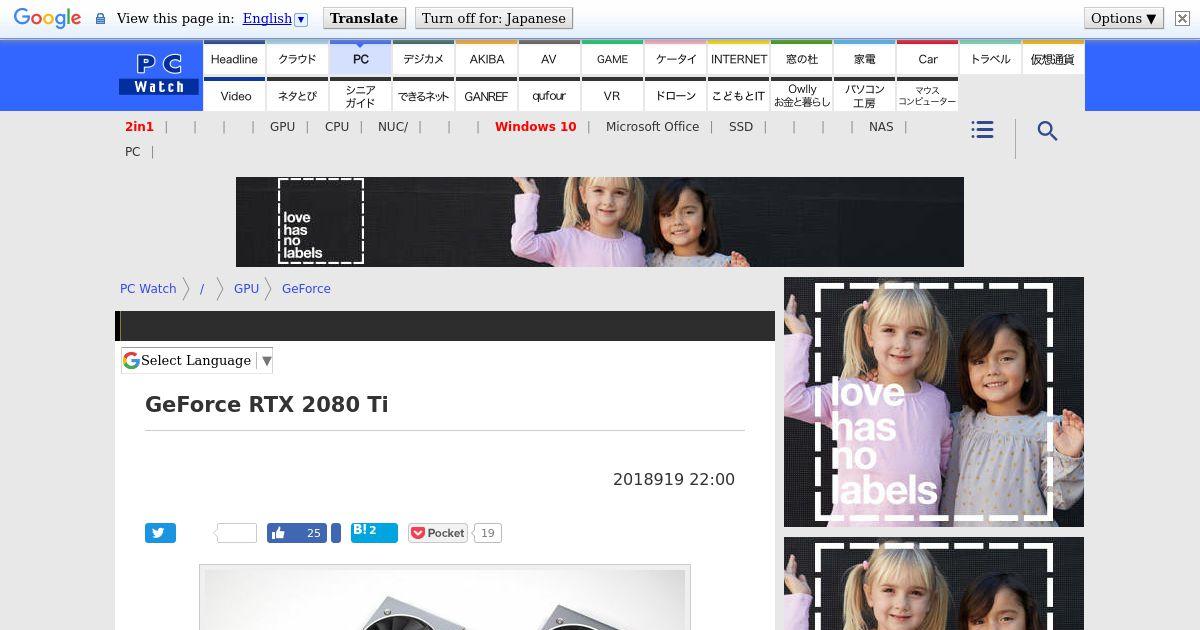Open the ネタとぴ tab

[297, 95]
